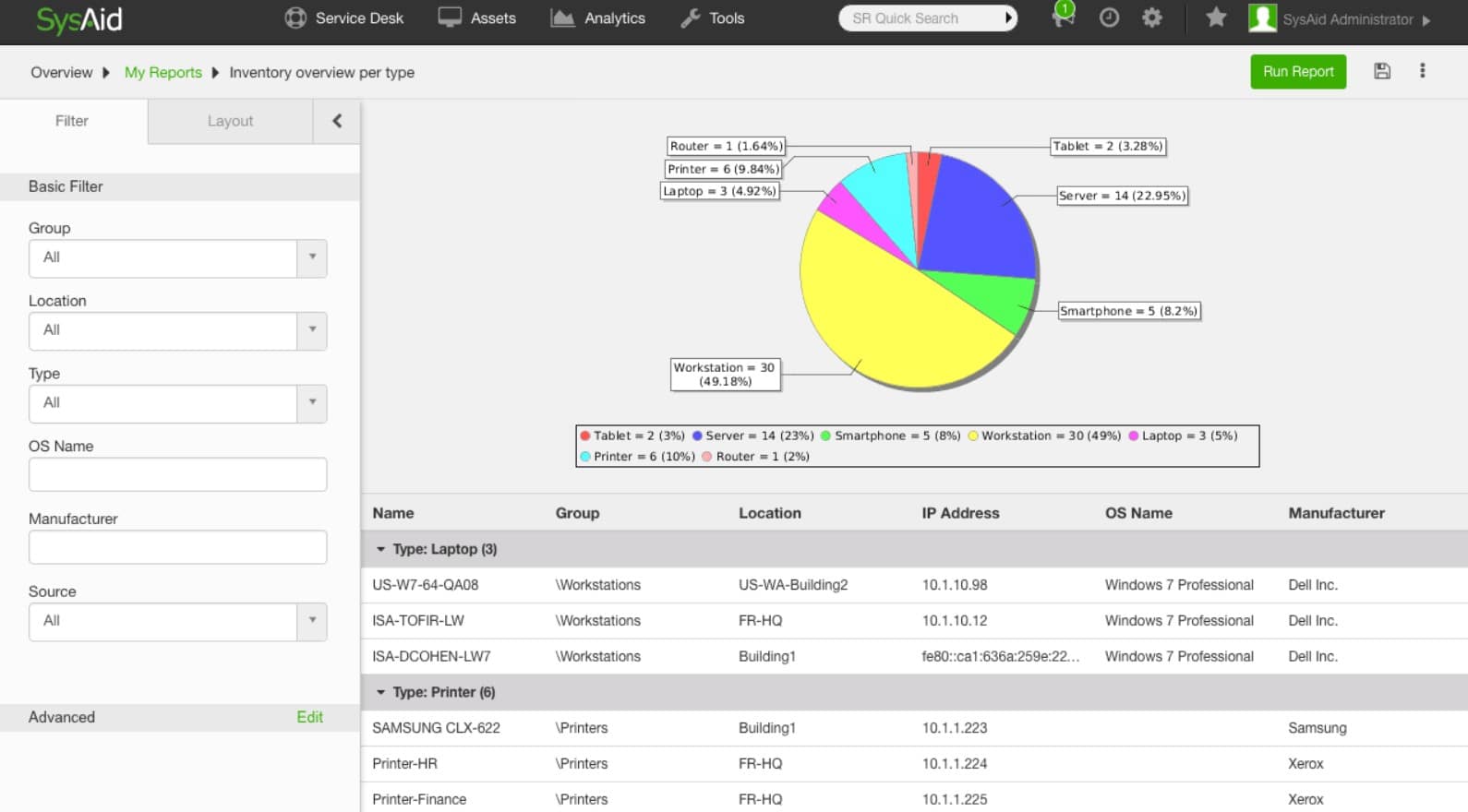The height and width of the screenshot is (812, 1468).
Task: Click the Run Report button
Action: point(1298,71)
